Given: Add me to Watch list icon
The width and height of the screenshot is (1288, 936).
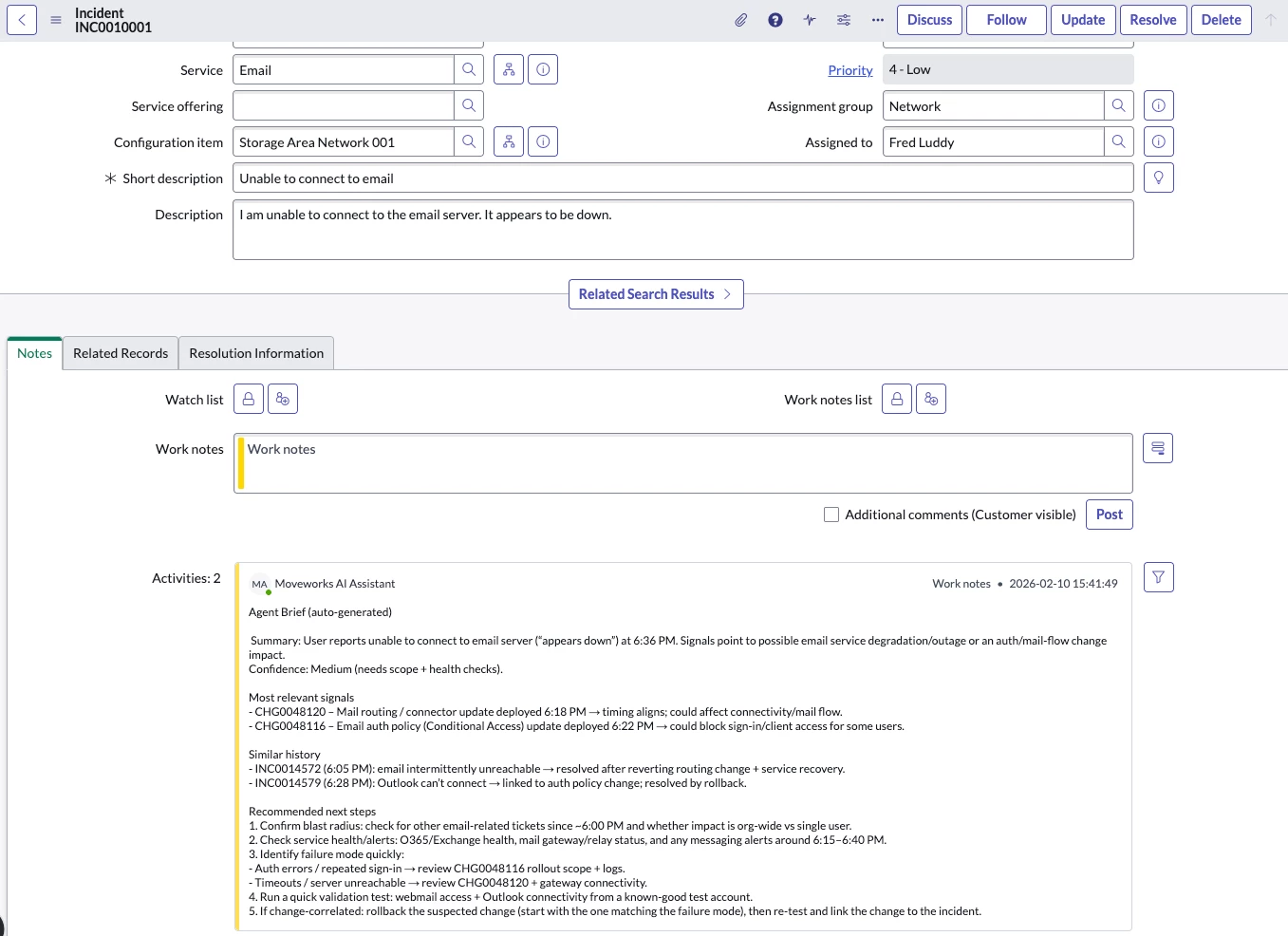Looking at the screenshot, I should coord(283,399).
